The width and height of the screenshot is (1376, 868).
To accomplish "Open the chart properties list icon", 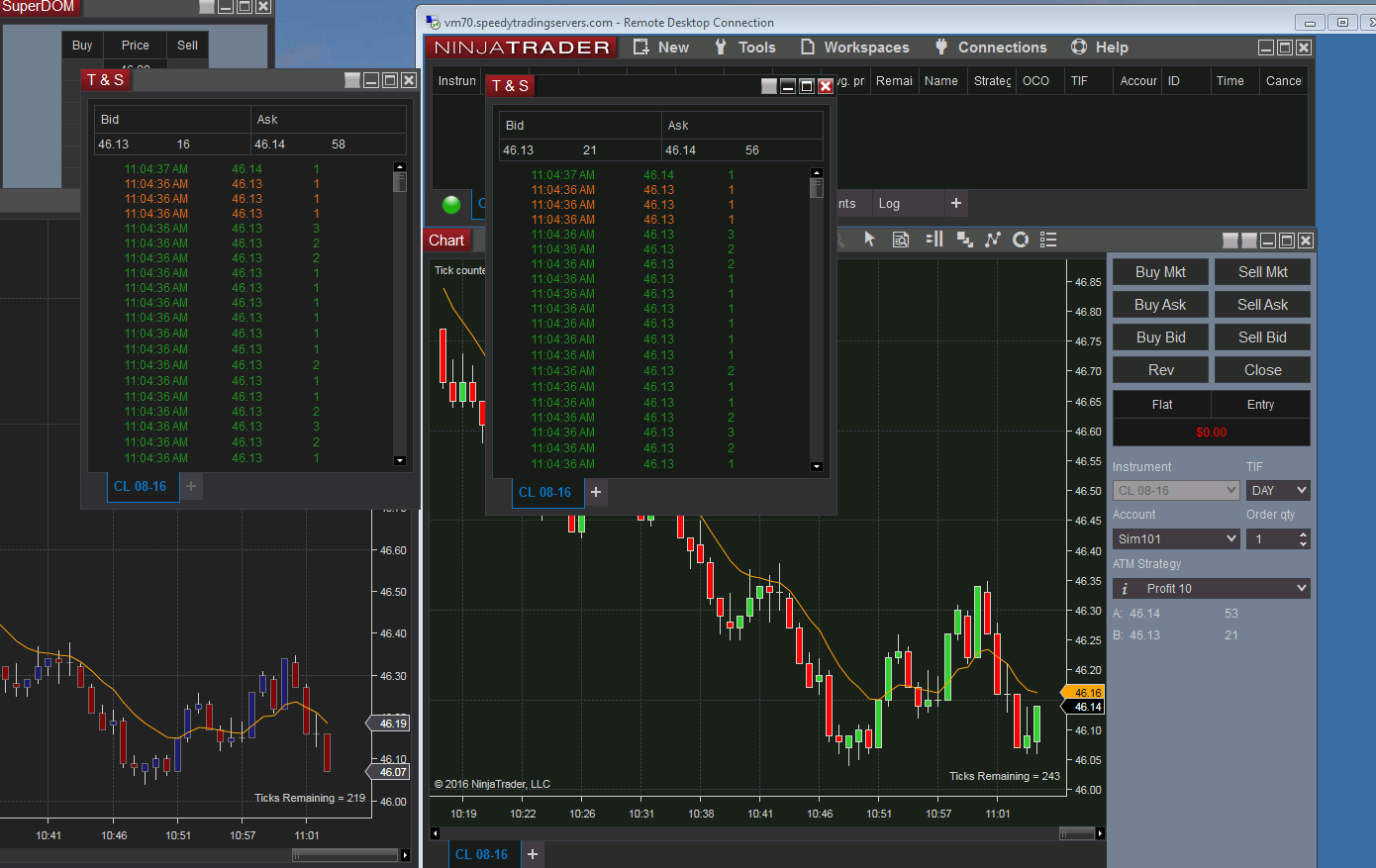I will click(1049, 240).
